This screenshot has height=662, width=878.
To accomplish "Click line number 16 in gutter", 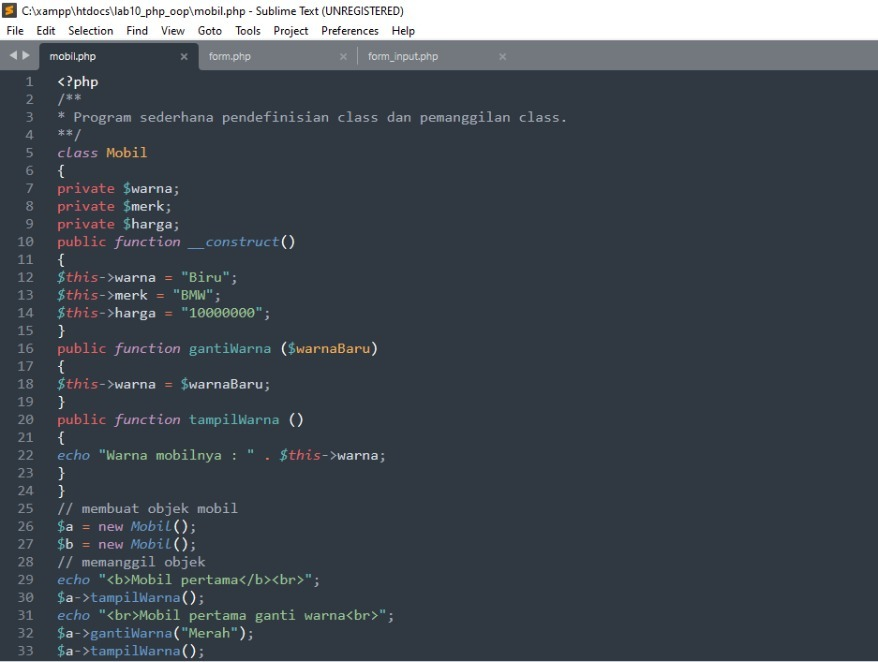I will (25, 348).
